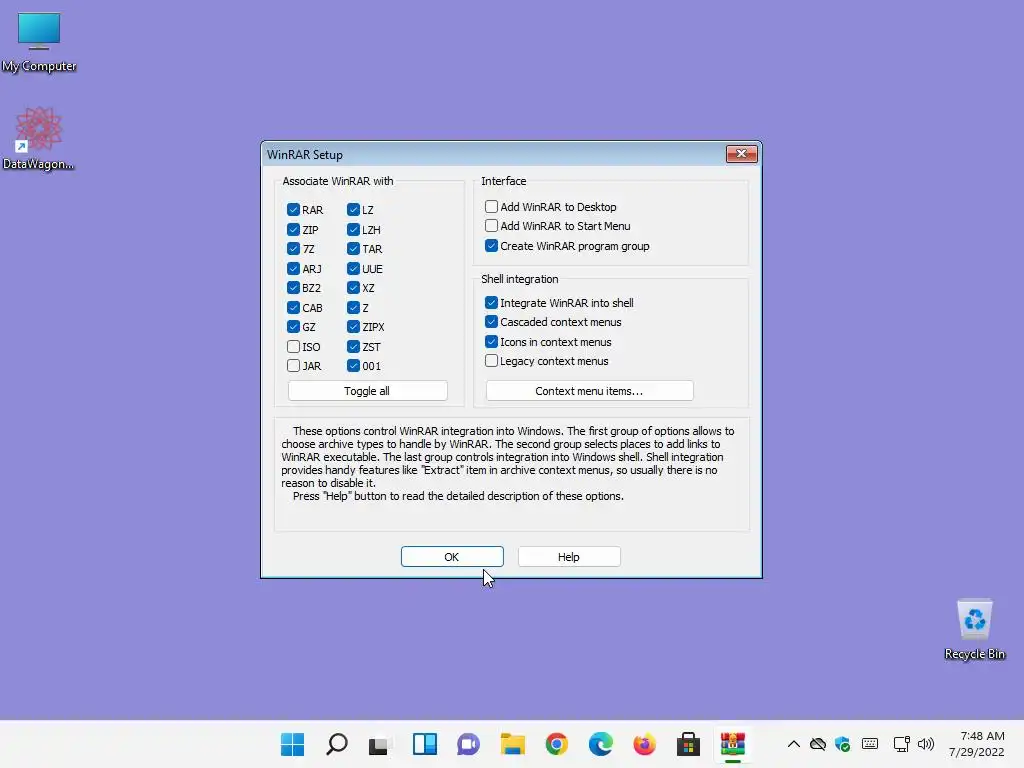The width and height of the screenshot is (1024, 768).
Task: Toggle the Z association checkbox
Action: (353, 307)
